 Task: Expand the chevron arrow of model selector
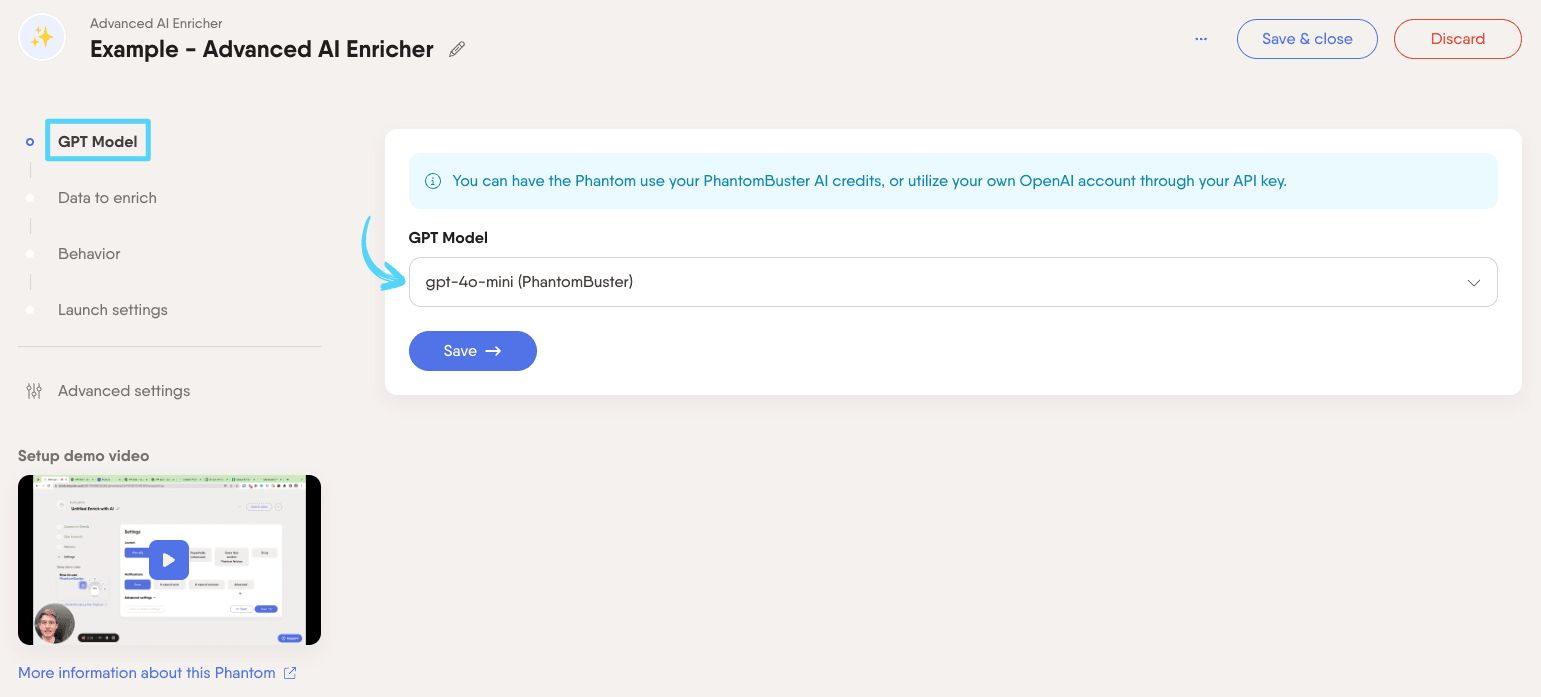1473,283
